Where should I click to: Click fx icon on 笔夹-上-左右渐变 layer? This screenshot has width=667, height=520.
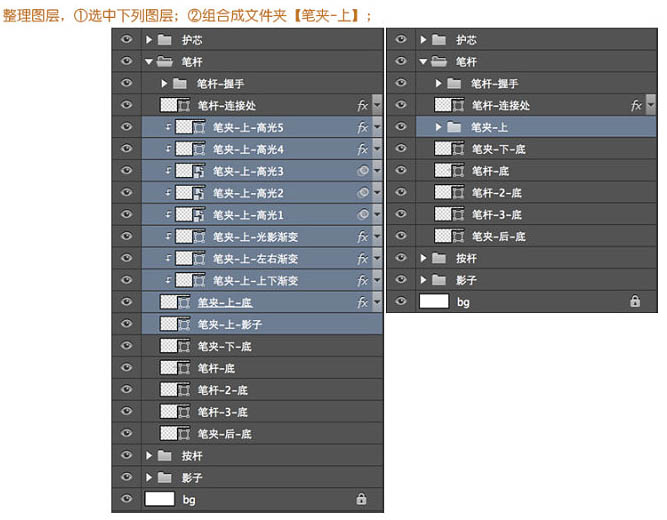[362, 258]
